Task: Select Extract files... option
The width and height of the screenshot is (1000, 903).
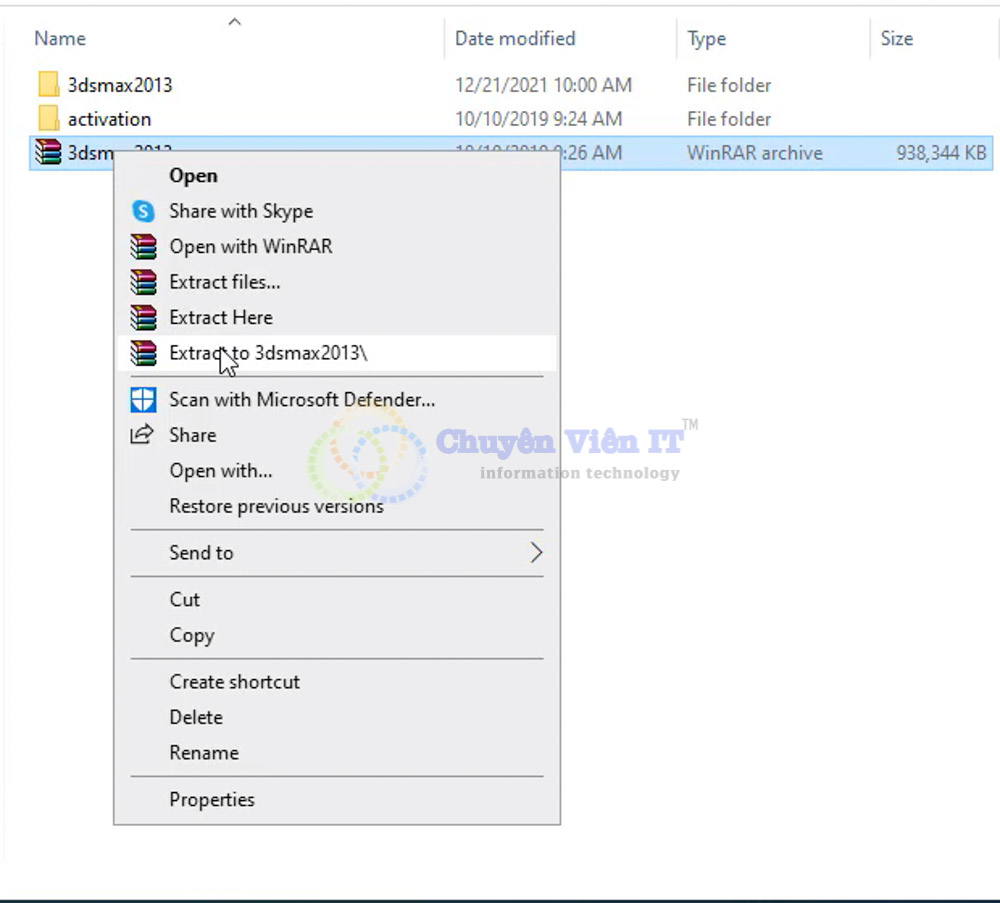Action: coord(337,282)
